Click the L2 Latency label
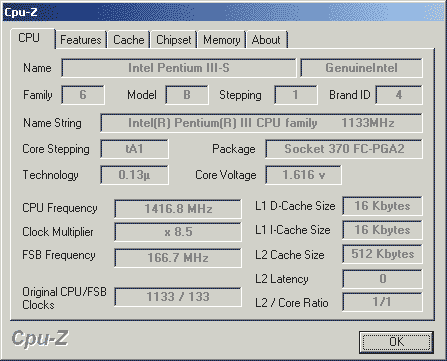 pyautogui.click(x=282, y=279)
